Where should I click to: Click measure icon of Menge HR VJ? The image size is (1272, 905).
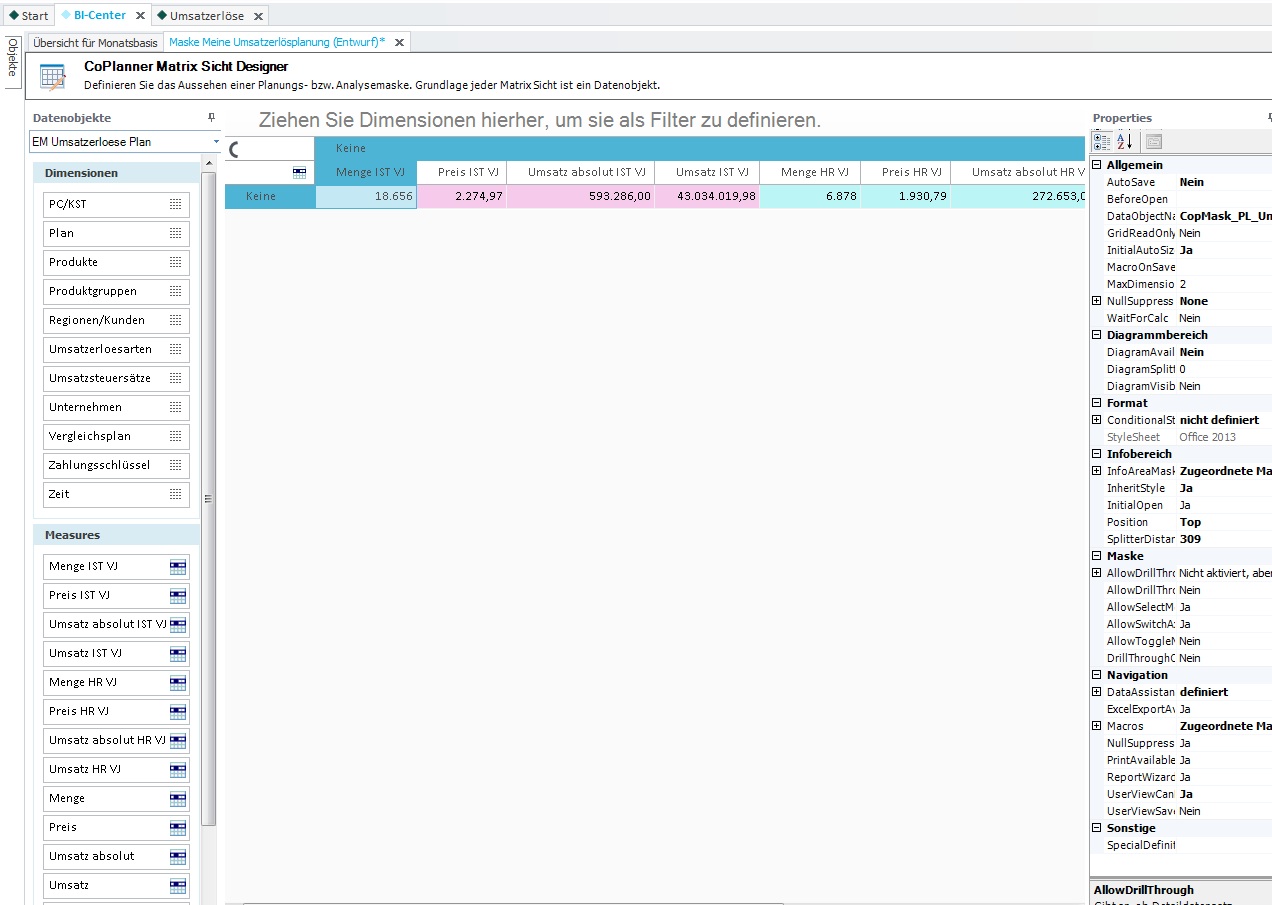[178, 682]
